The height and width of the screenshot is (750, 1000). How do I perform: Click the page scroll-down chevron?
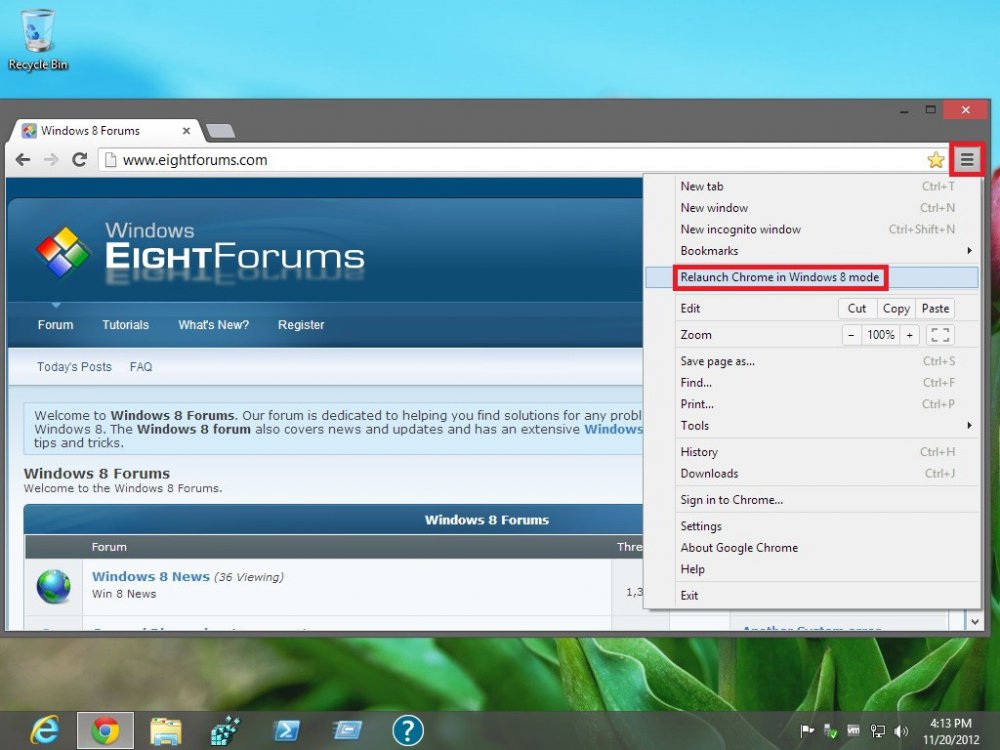(x=974, y=621)
